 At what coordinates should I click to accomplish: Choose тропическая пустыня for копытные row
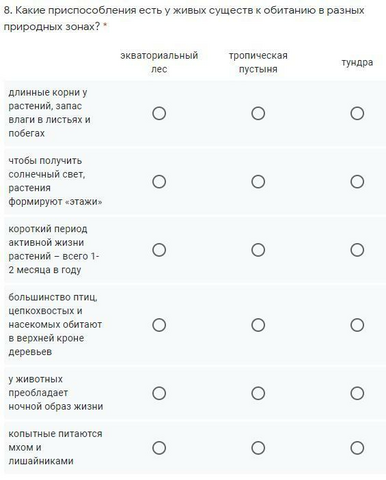pyautogui.click(x=258, y=448)
